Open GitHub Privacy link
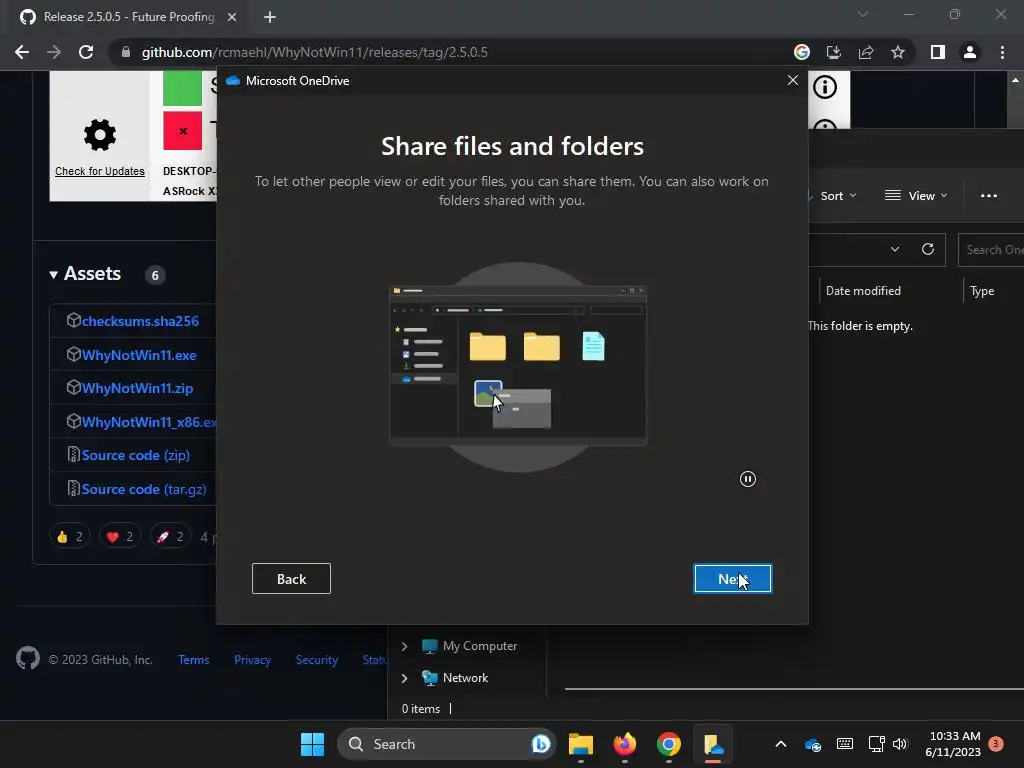 pyautogui.click(x=252, y=660)
